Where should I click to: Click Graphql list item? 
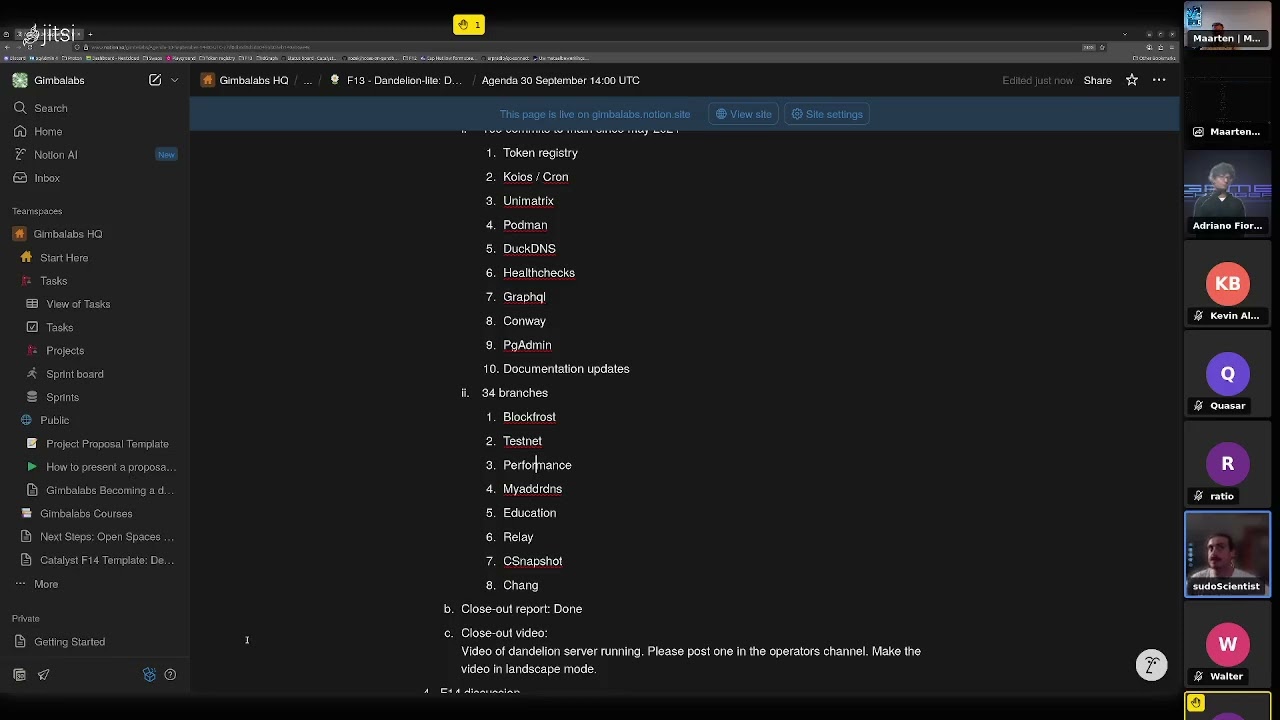(x=524, y=297)
